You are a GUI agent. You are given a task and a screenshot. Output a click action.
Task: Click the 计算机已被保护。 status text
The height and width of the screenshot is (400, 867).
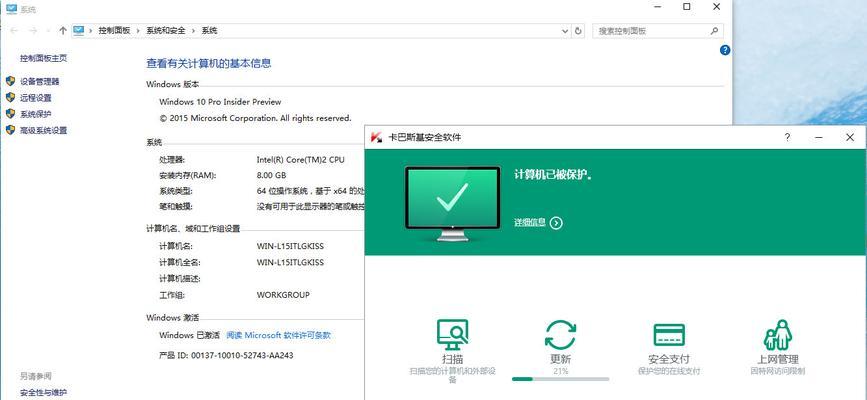point(553,174)
